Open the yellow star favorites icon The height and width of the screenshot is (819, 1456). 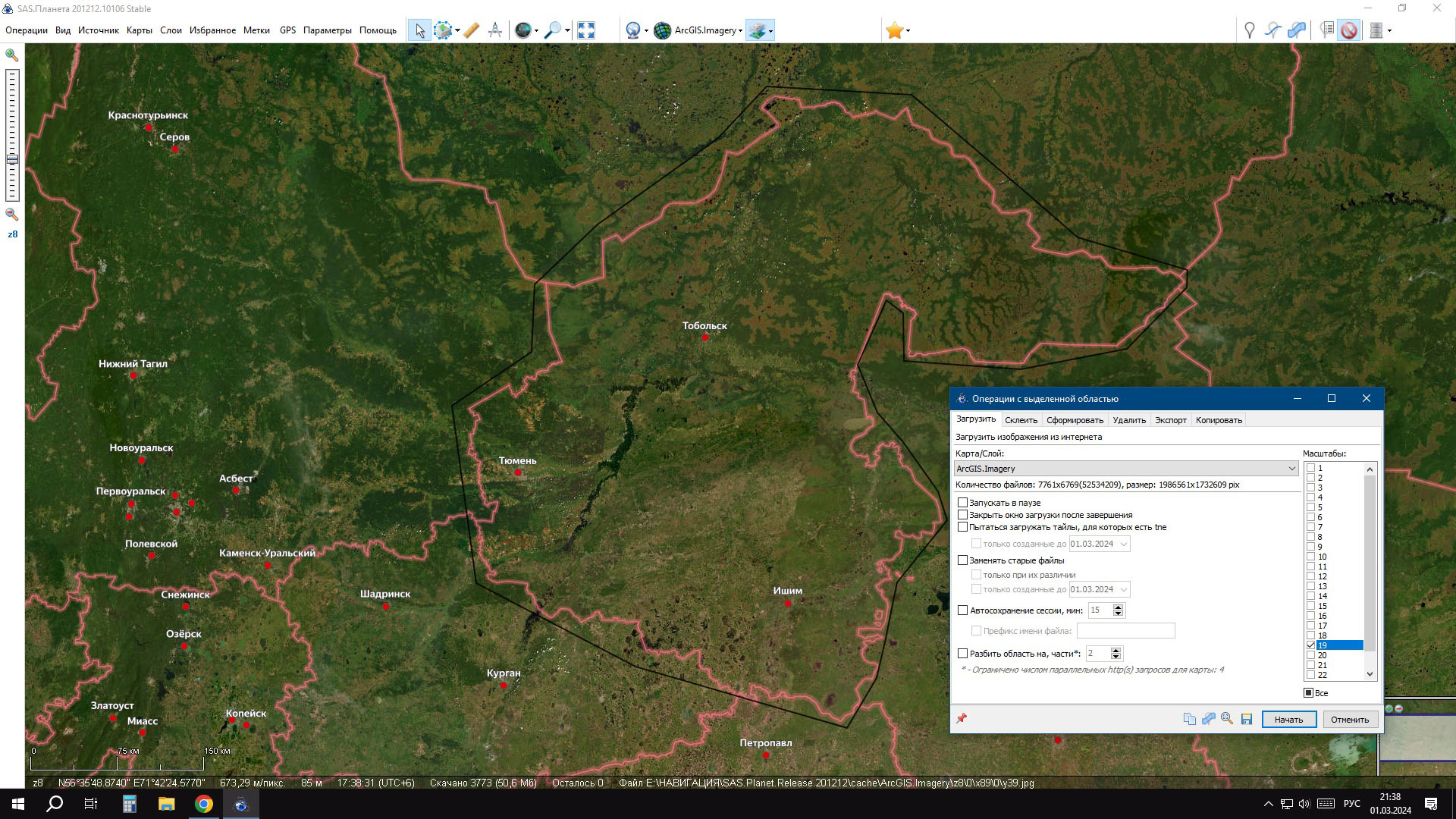(x=894, y=30)
